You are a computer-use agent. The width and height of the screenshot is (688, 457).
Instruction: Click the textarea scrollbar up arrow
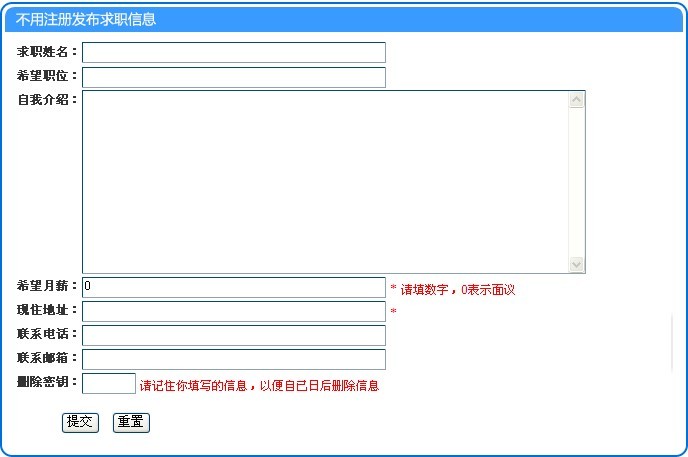coord(576,99)
